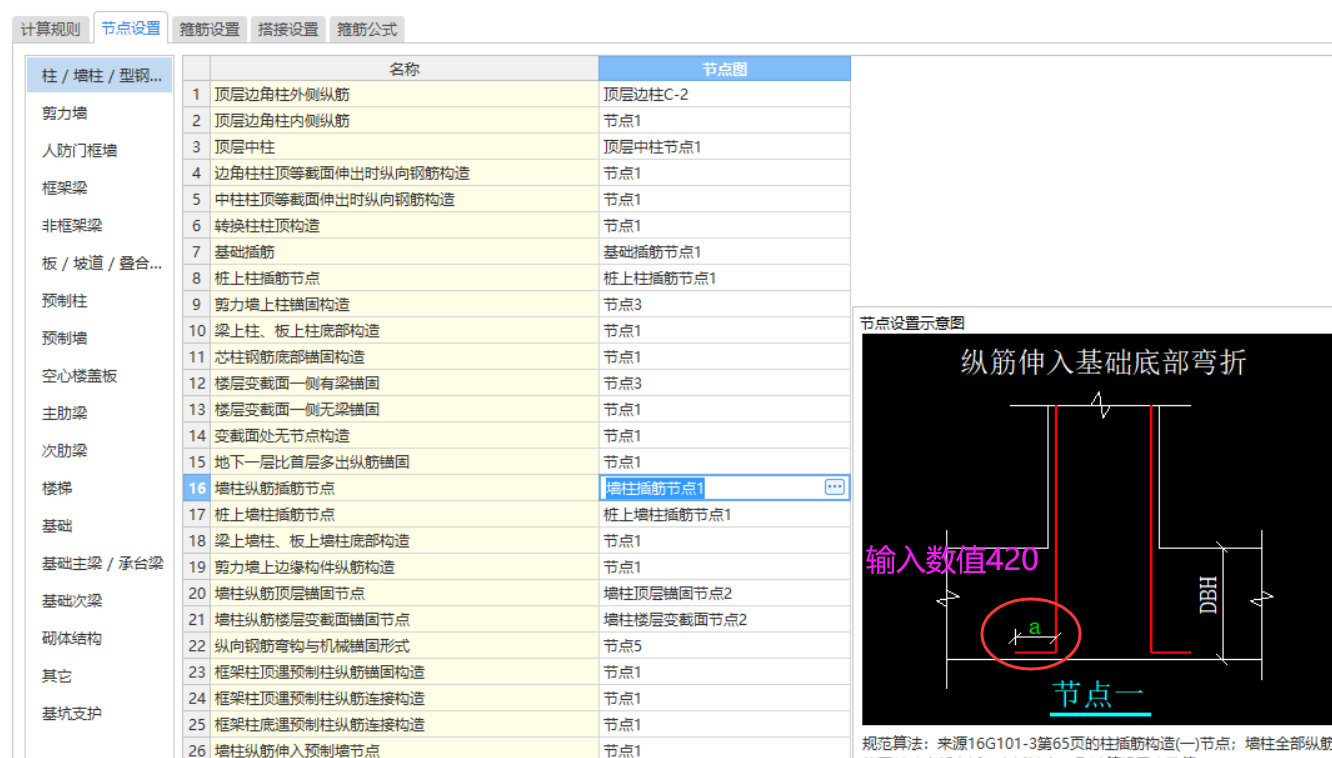Click the 节点图 column header
Image resolution: width=1332 pixels, height=758 pixels.
725,69
